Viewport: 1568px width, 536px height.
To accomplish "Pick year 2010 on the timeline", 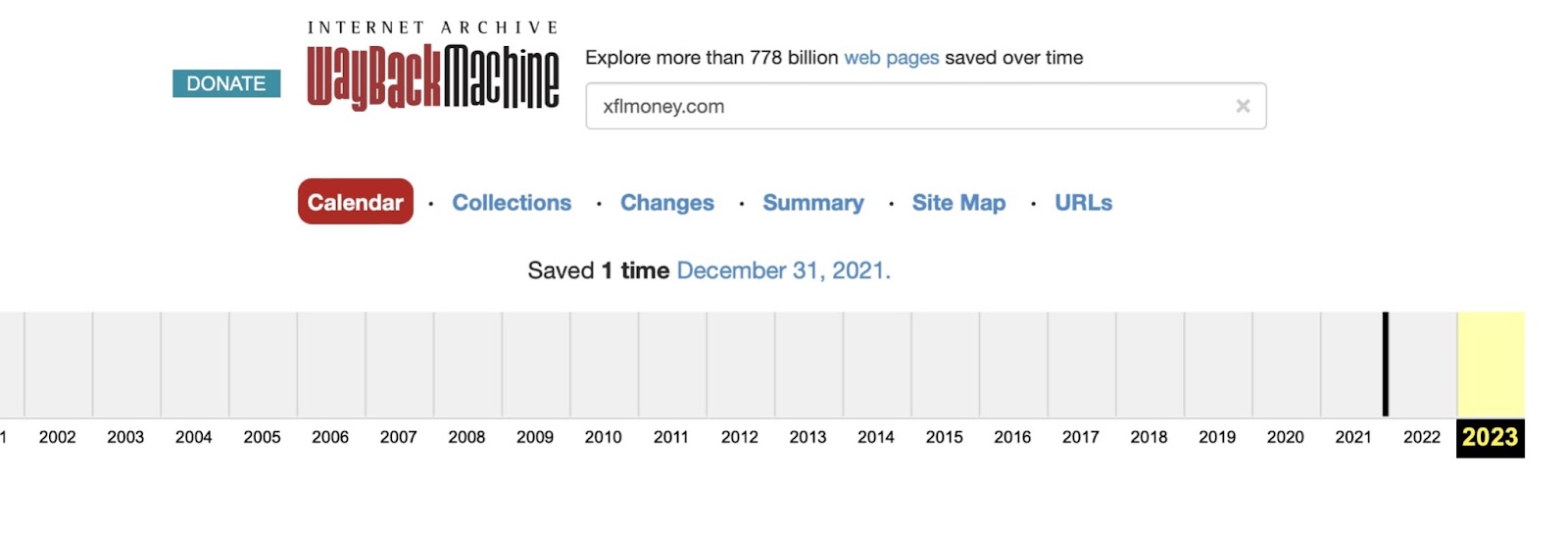I will pos(604,437).
